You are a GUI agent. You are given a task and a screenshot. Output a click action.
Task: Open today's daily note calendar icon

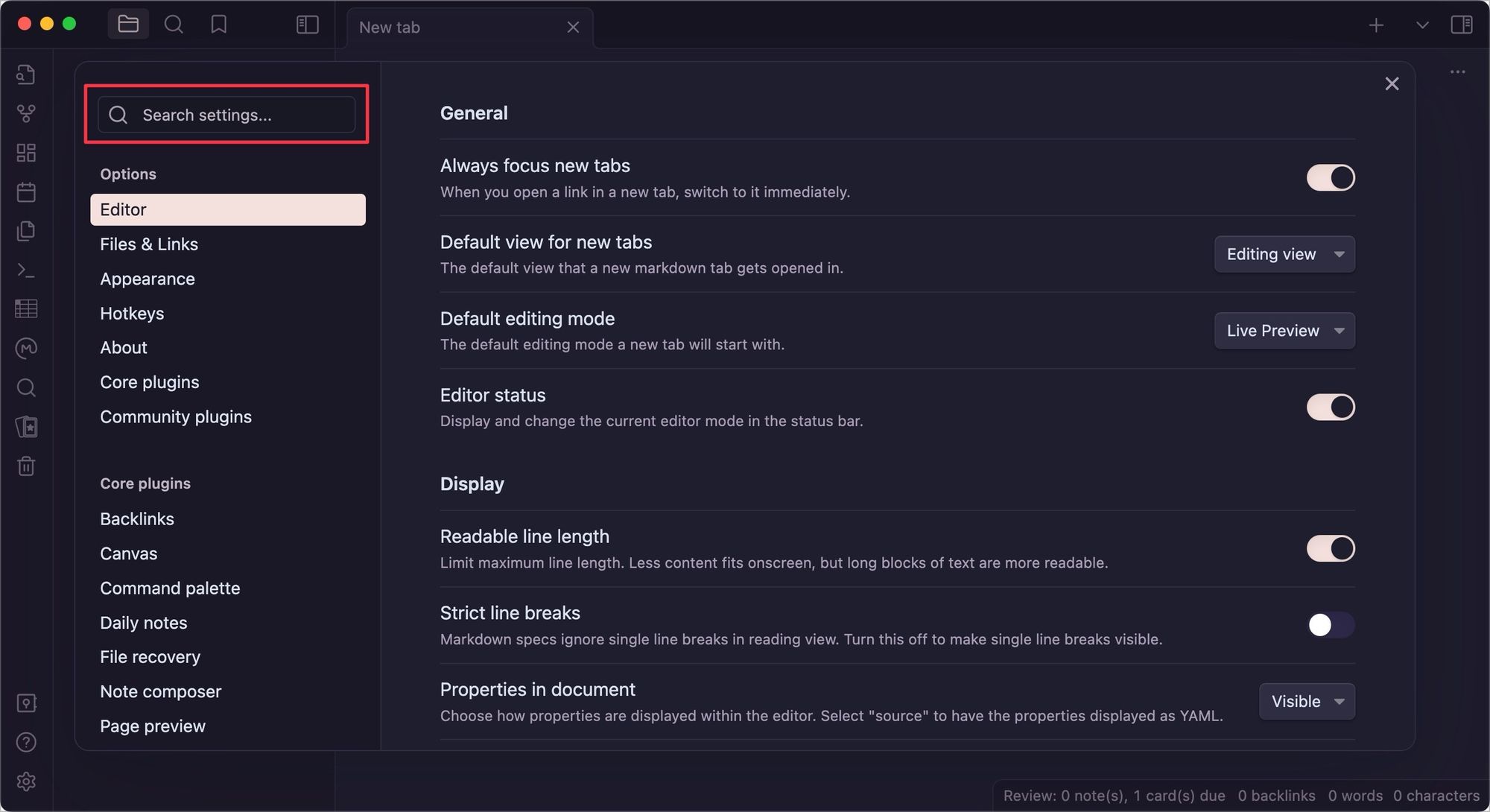26,192
